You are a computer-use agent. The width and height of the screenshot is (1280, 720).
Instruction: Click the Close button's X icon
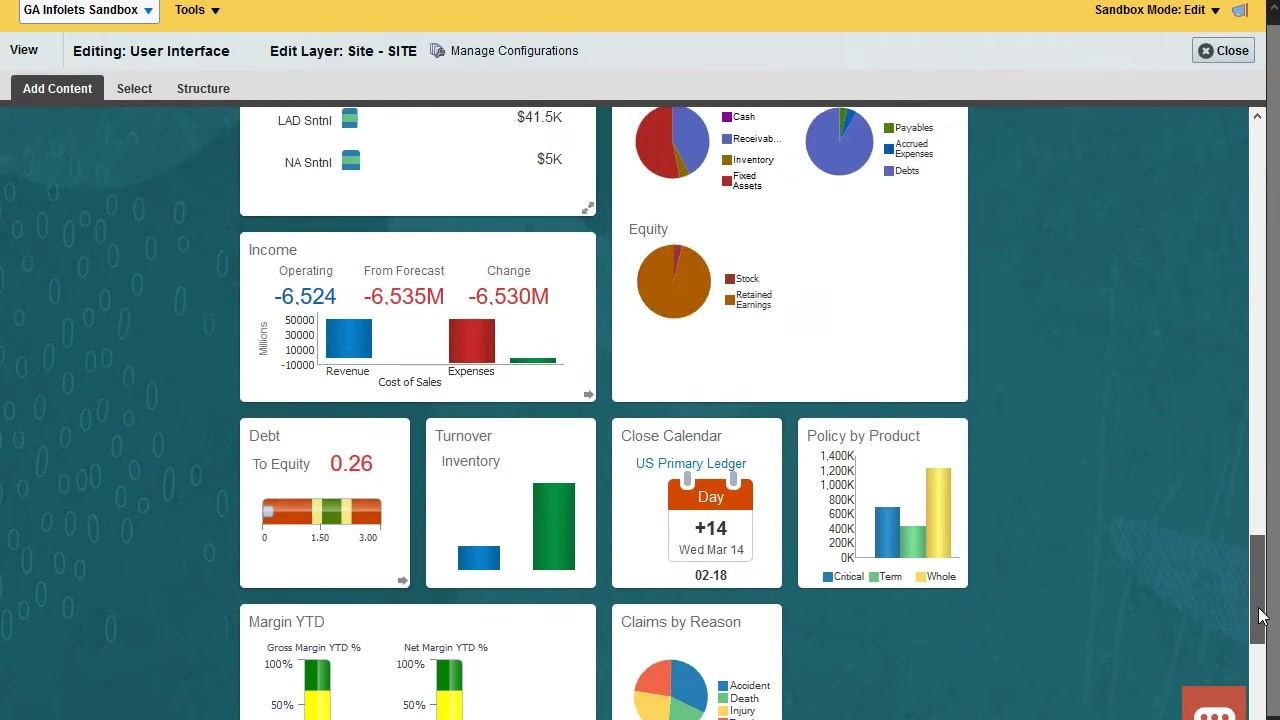point(1206,51)
